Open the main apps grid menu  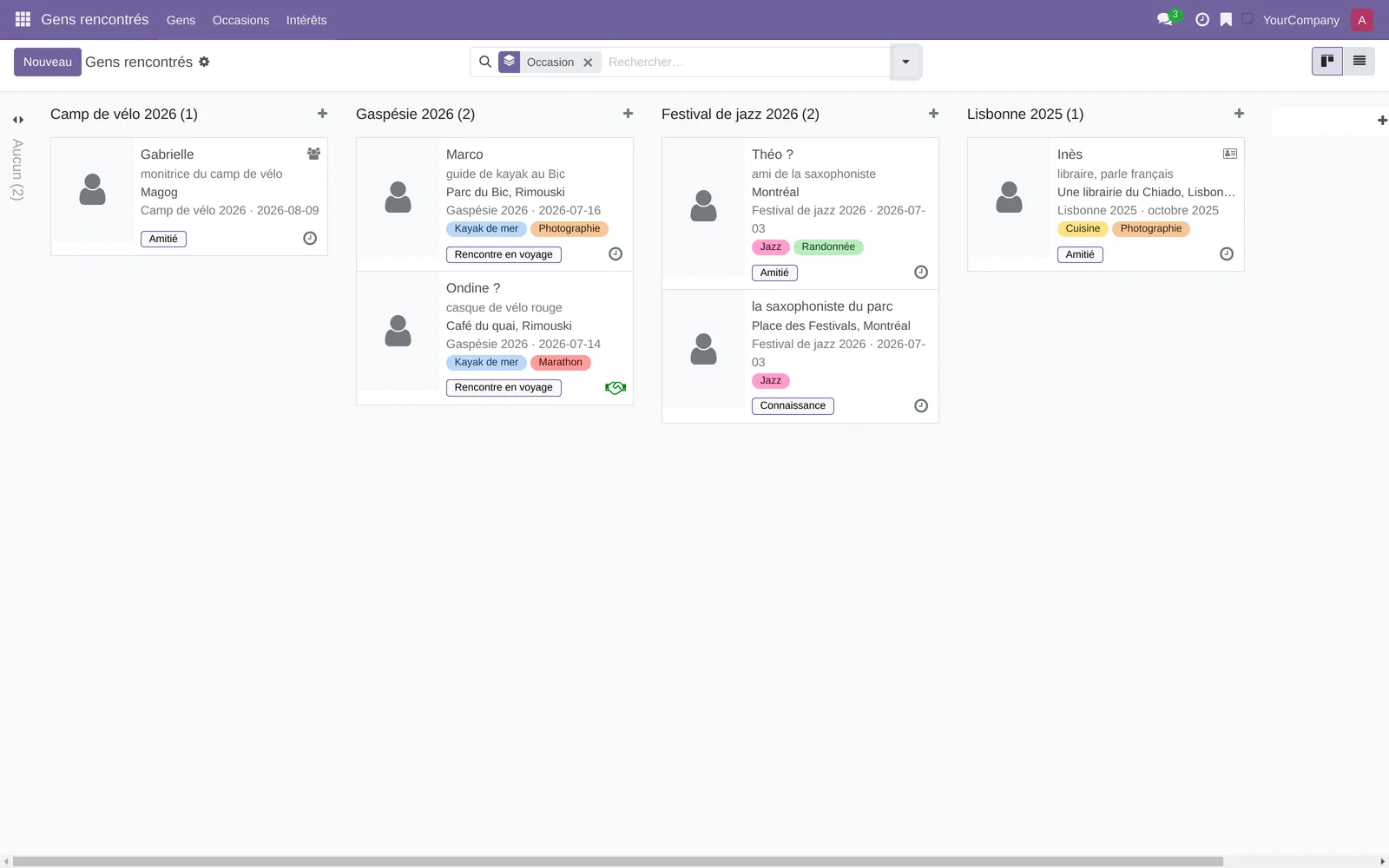pyautogui.click(x=23, y=19)
